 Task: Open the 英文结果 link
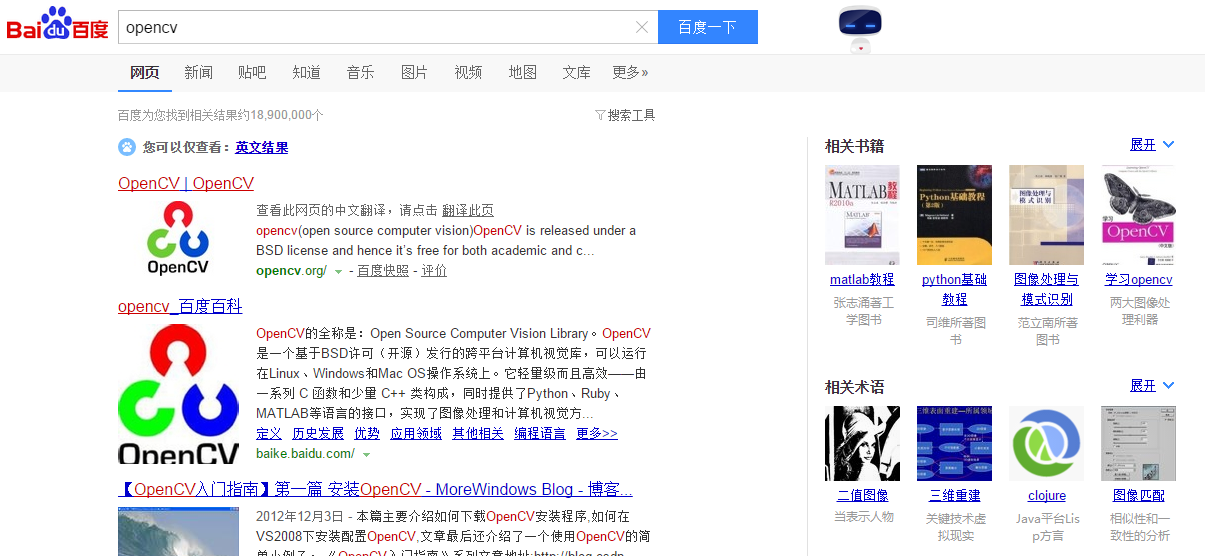[262, 148]
